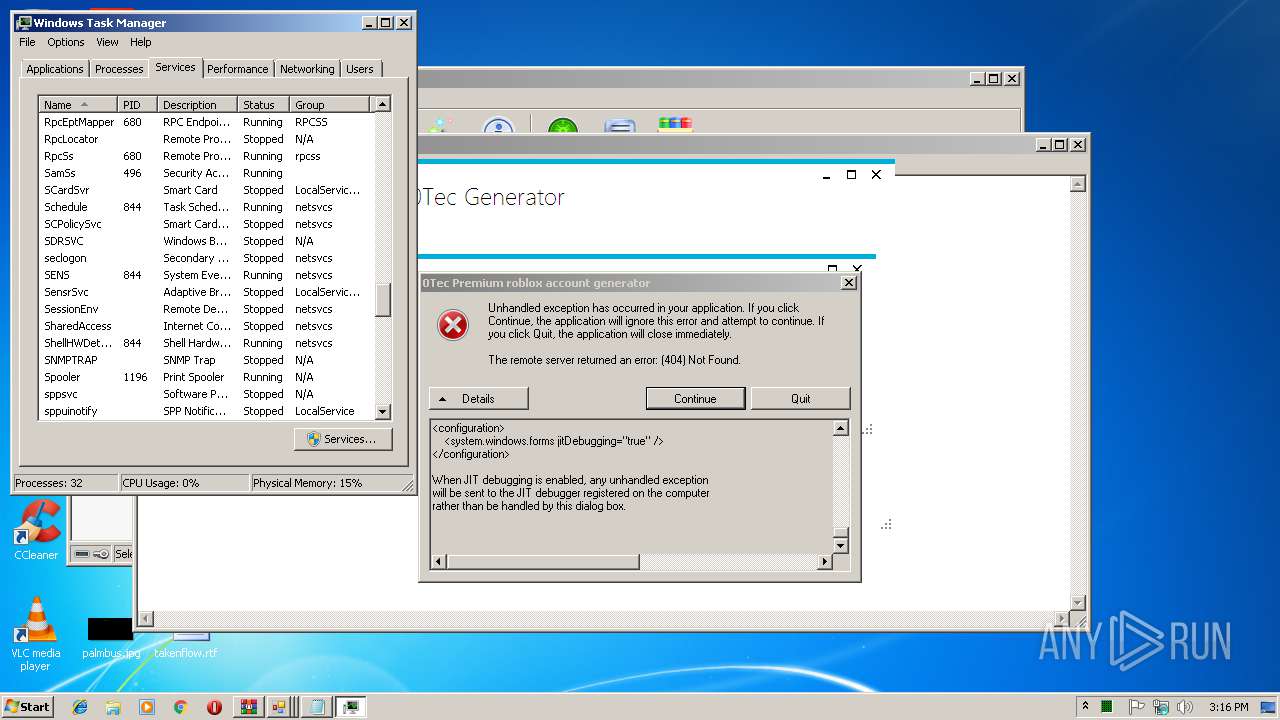The height and width of the screenshot is (720, 1280).
Task: Open volume speaker tray icon
Action: (1185, 706)
